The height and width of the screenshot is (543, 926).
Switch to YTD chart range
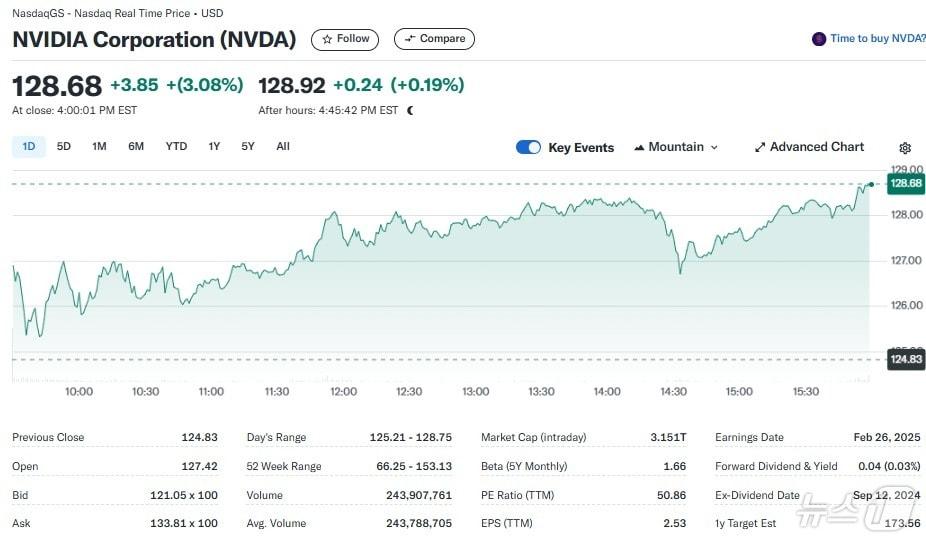click(176, 146)
